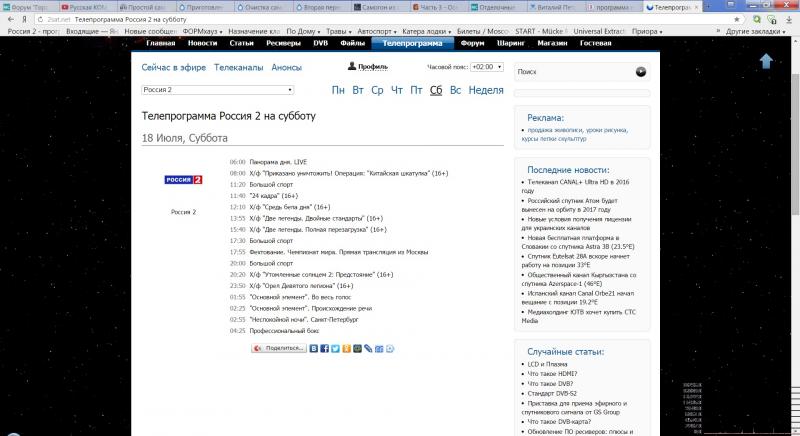Viewport: 800px width, 436px height.
Task: Switch to the Русская КОМ browser tab
Action: pyautogui.click(x=86, y=7)
